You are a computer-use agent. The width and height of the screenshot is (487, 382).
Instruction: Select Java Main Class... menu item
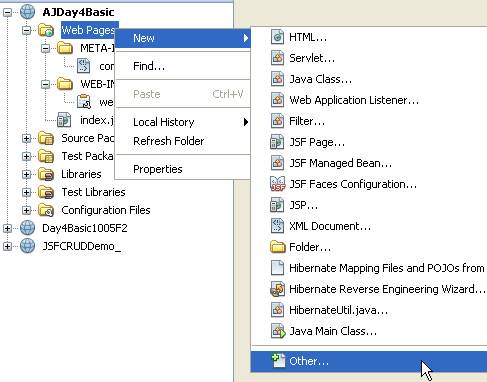[369, 331]
